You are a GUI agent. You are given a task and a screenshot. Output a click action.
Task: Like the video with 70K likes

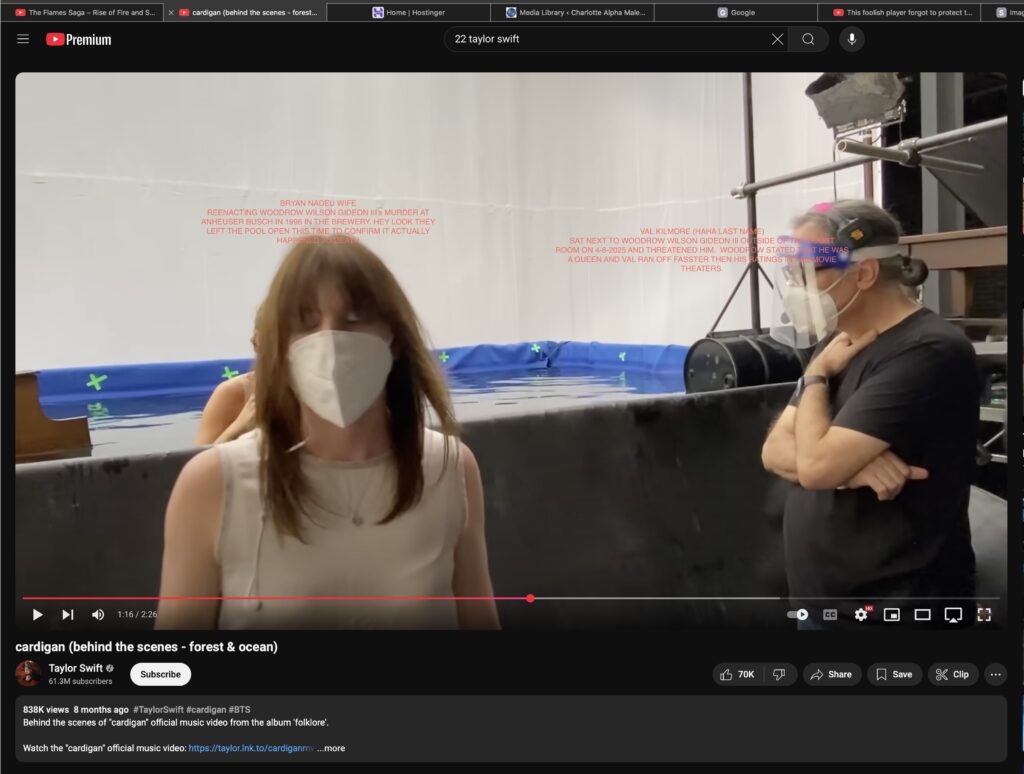click(737, 675)
